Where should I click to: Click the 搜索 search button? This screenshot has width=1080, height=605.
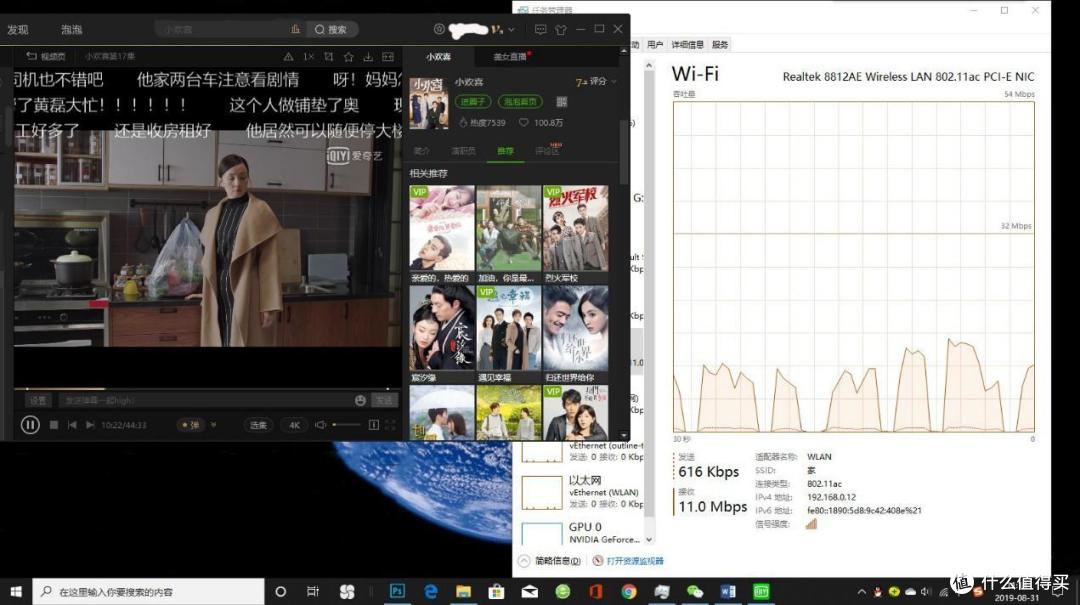tap(331, 30)
